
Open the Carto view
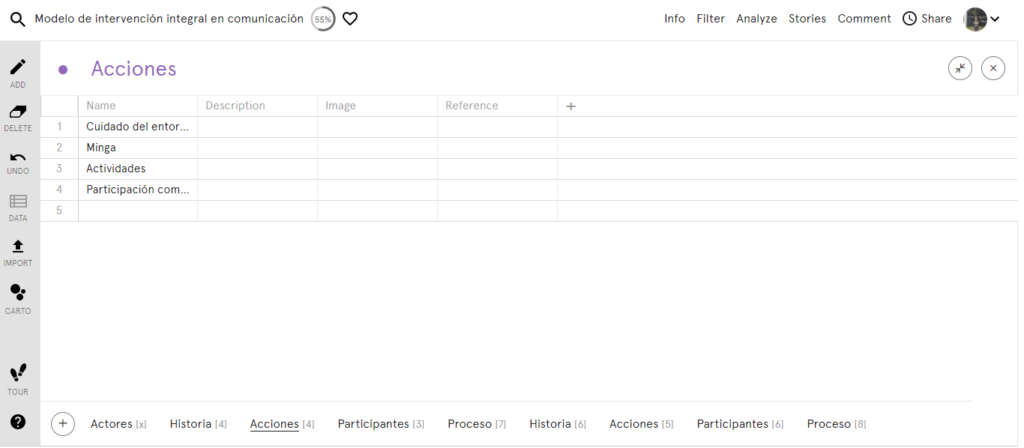(x=18, y=293)
